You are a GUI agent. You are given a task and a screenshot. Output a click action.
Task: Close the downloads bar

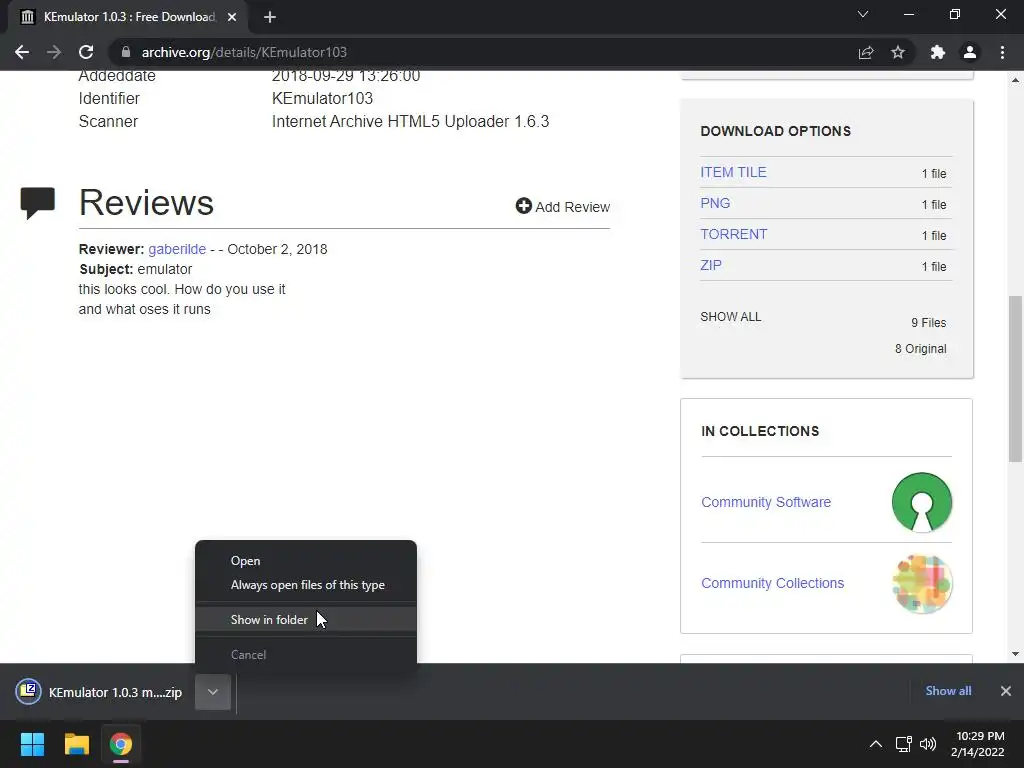coord(1006,690)
